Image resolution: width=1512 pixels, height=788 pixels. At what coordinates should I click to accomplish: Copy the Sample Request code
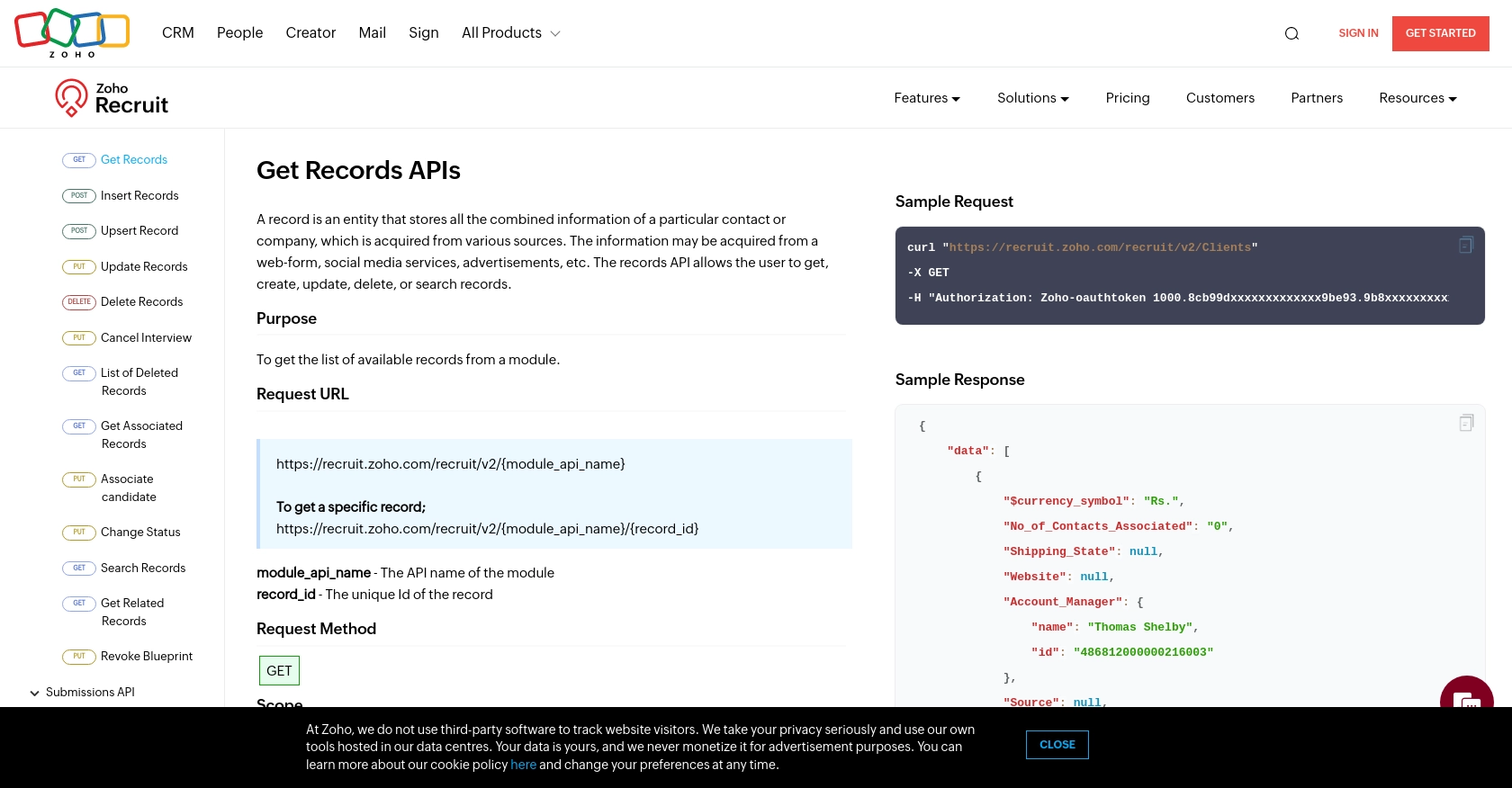click(x=1465, y=245)
